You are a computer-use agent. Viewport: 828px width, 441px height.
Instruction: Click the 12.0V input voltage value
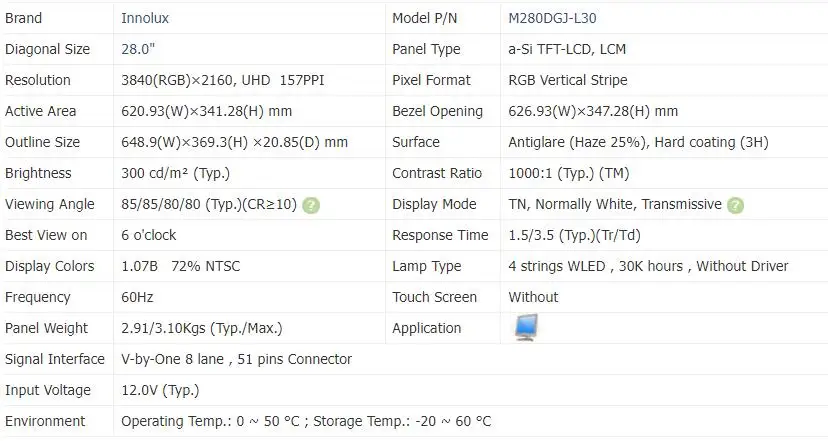click(160, 390)
